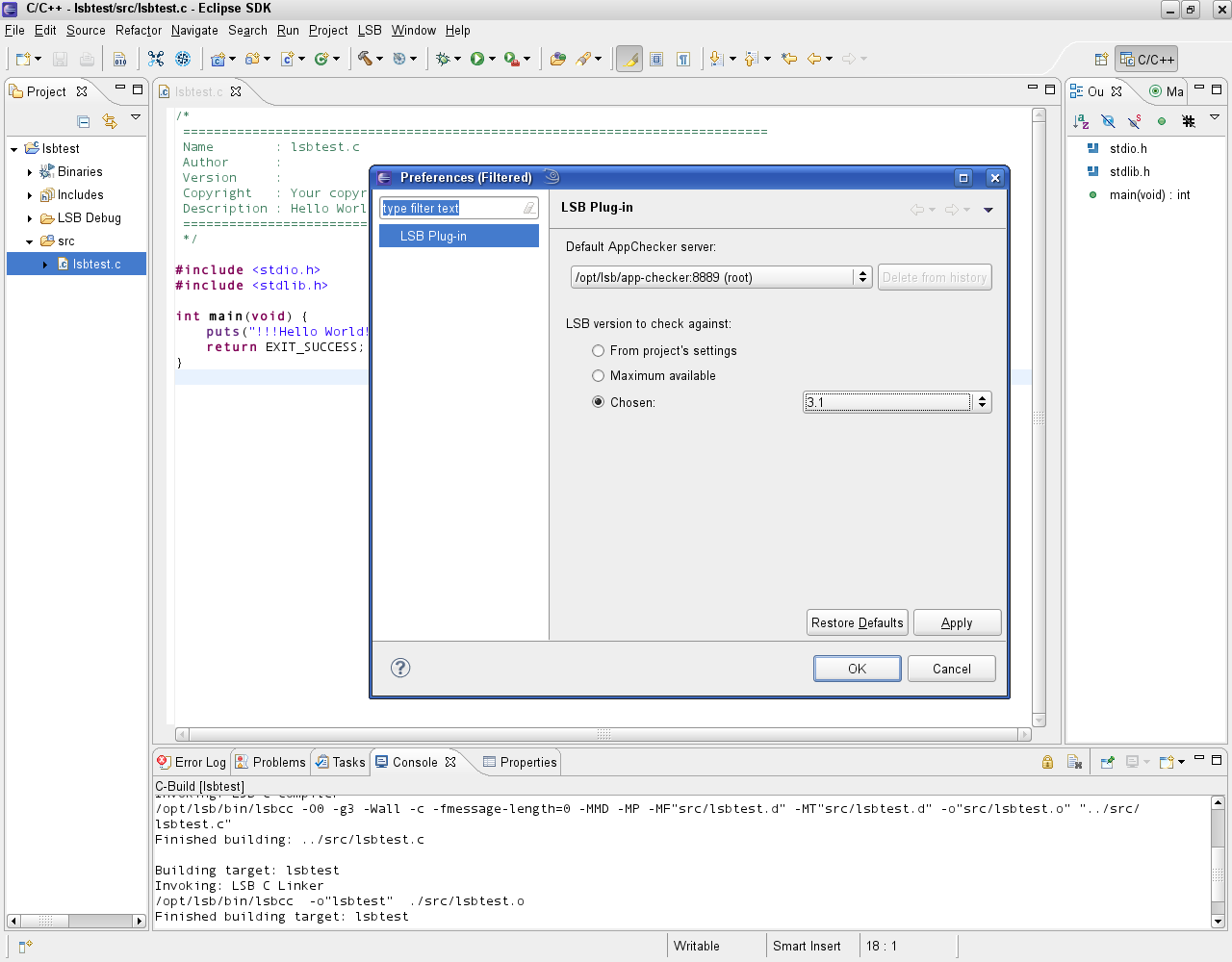Click OK button in Preferences

(858, 669)
